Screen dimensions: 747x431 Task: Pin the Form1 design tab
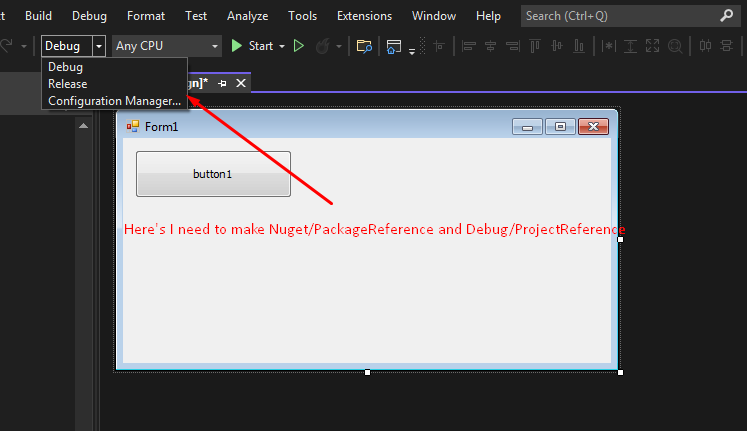(222, 83)
